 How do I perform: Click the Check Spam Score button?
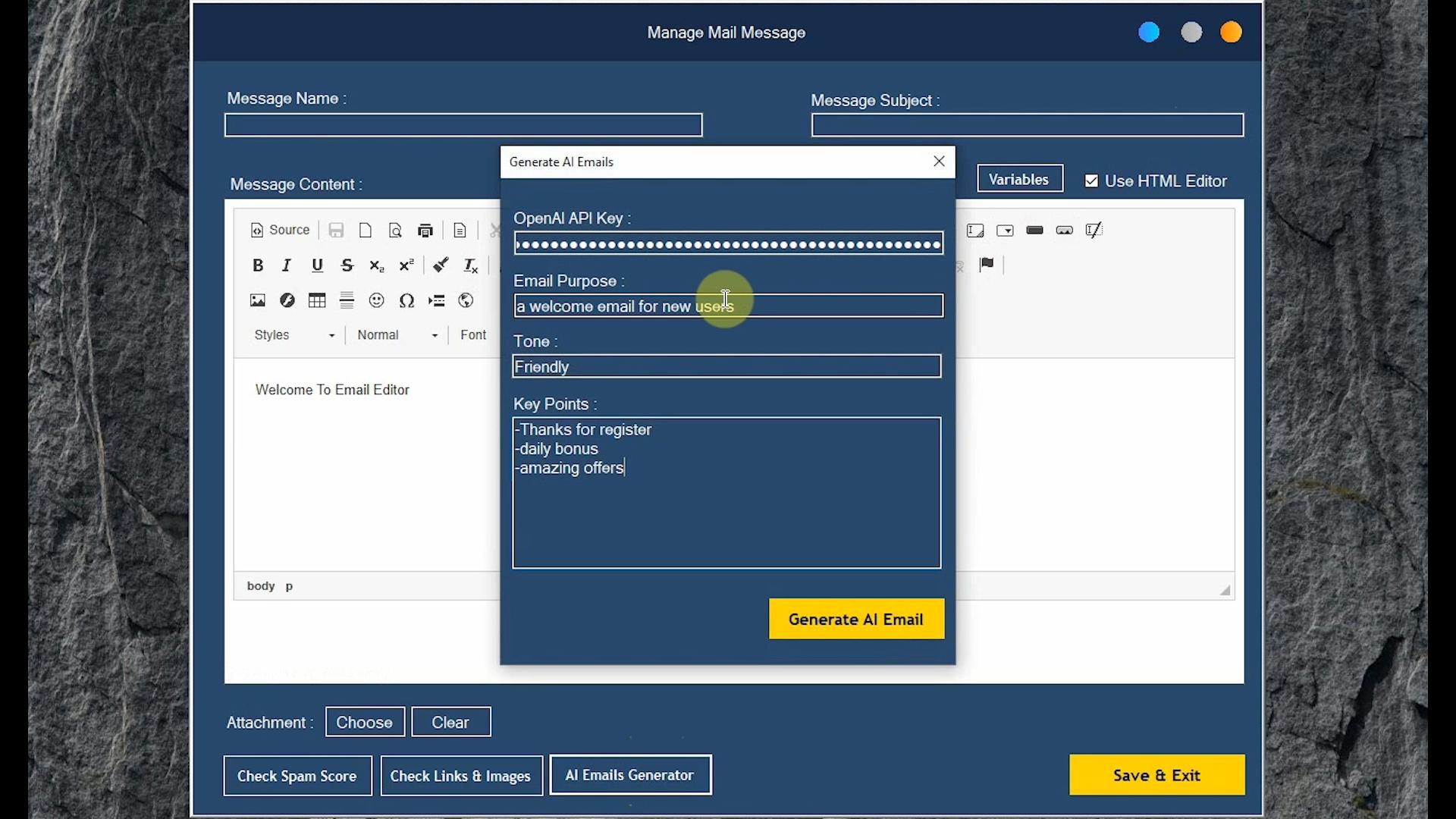[297, 776]
